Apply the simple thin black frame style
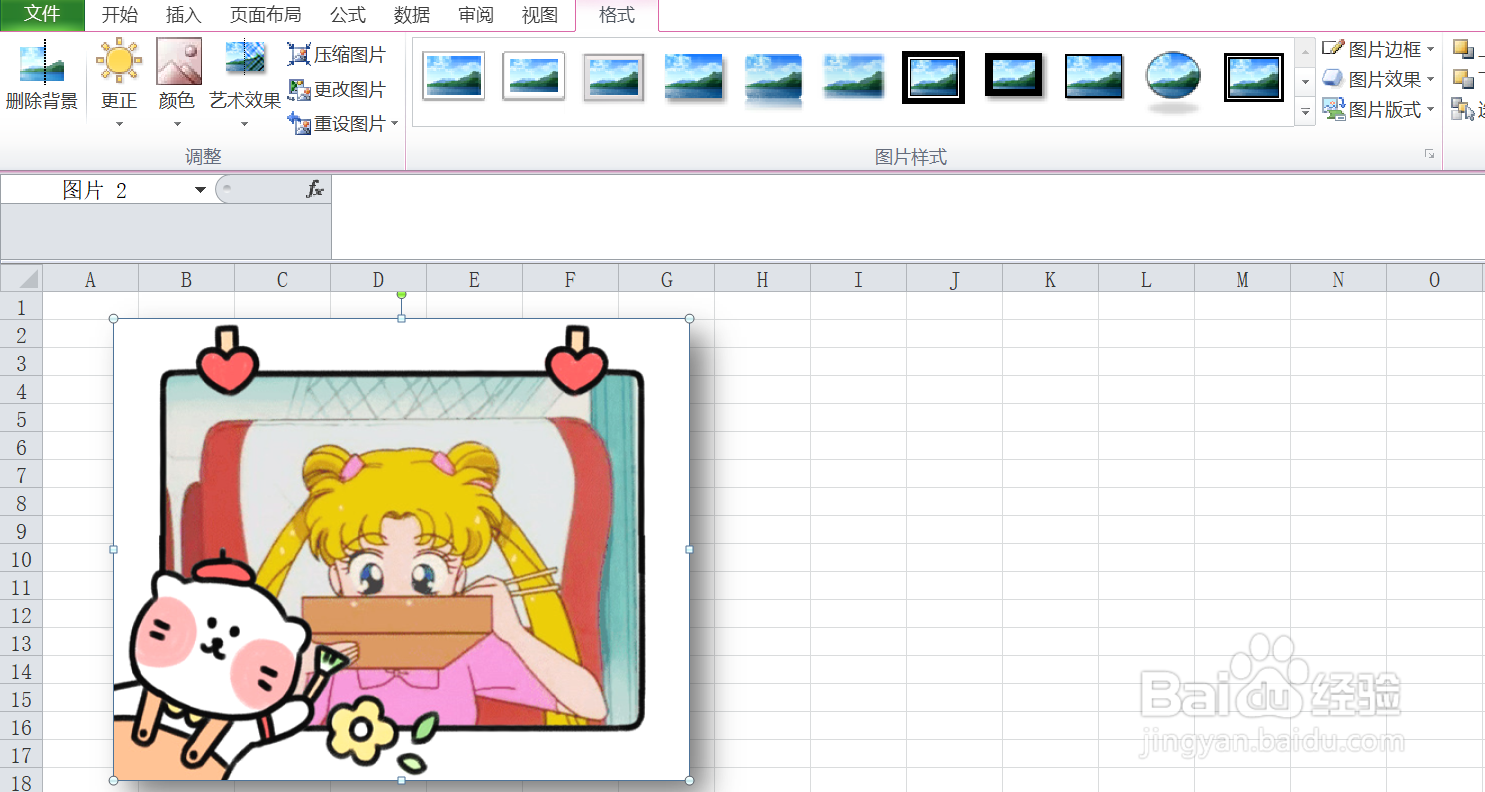 tap(1093, 76)
